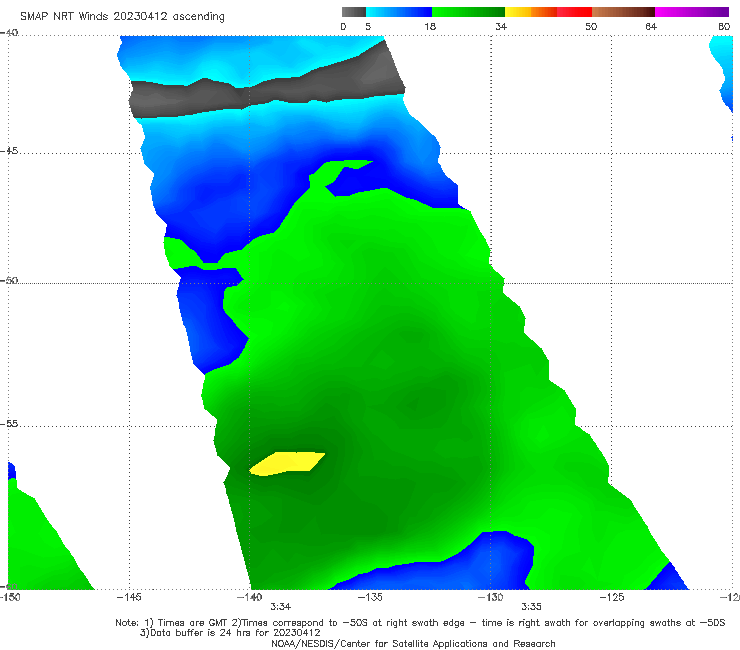Click the longitude label '-140'
740x650 pixels.
click(x=249, y=597)
